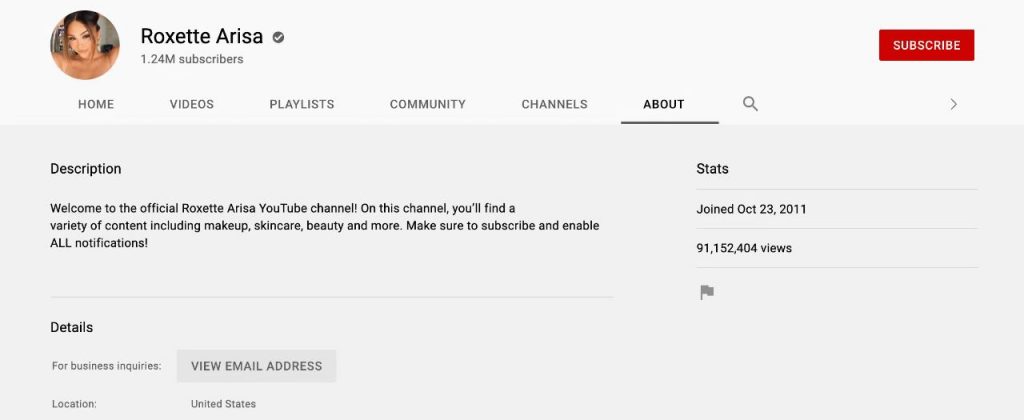Click the Roxette Arisa channel avatar
Viewport: 1024px width, 420px height.
[x=85, y=45]
